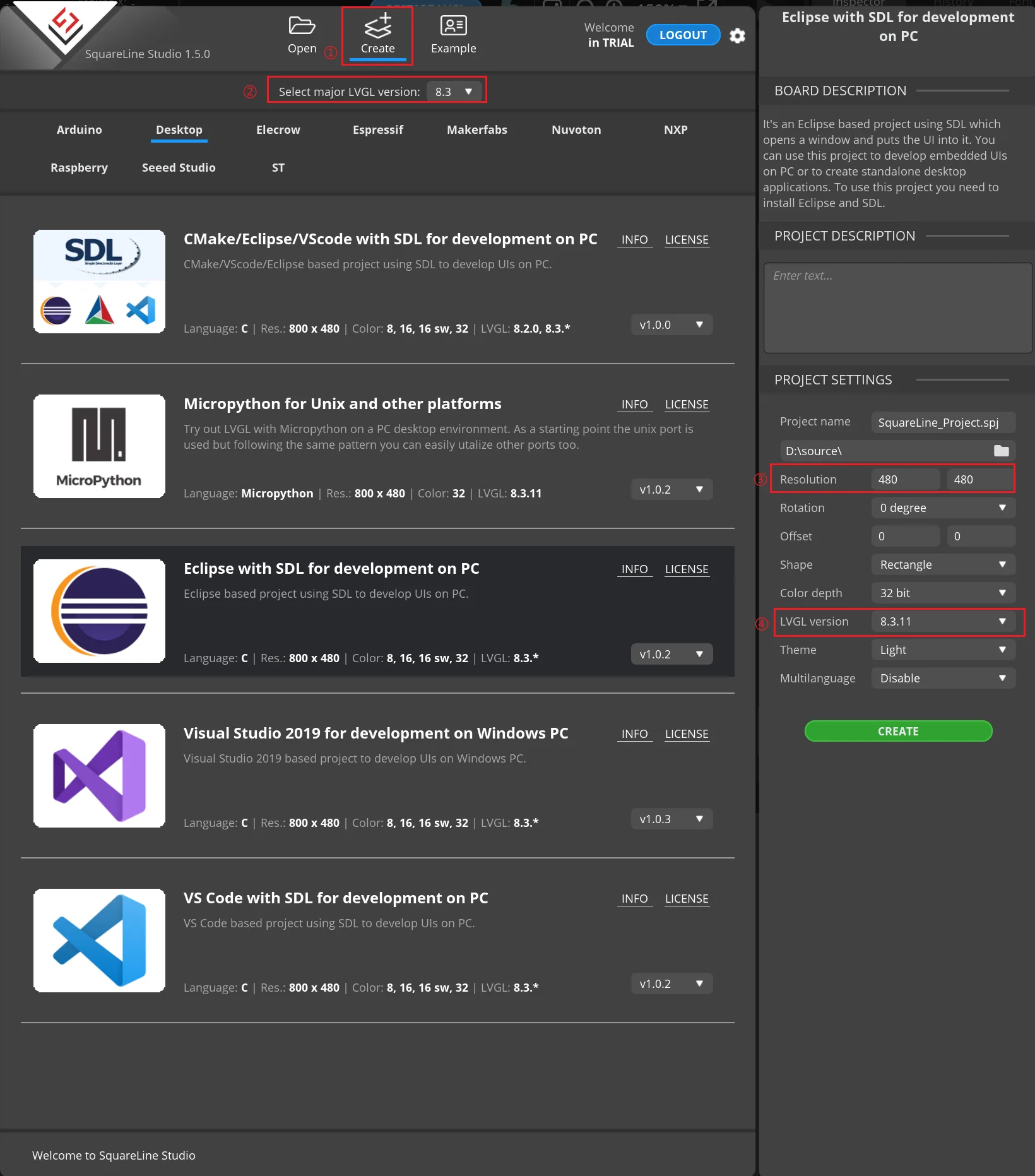
Task: Open LICENSE for Micropython board
Action: coord(687,405)
